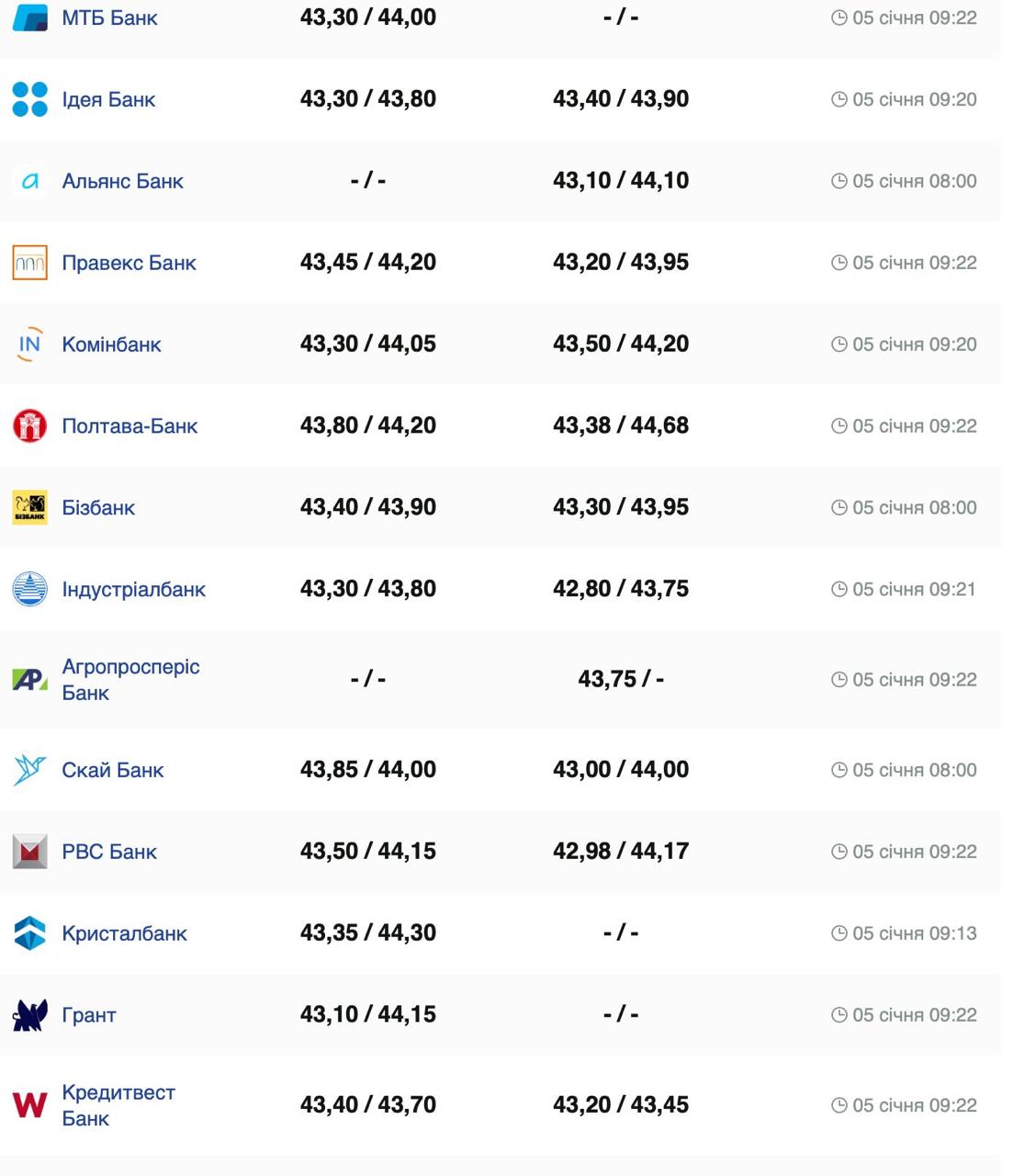
Task: Click the Полтава-Банк red round logo
Action: pos(29,426)
